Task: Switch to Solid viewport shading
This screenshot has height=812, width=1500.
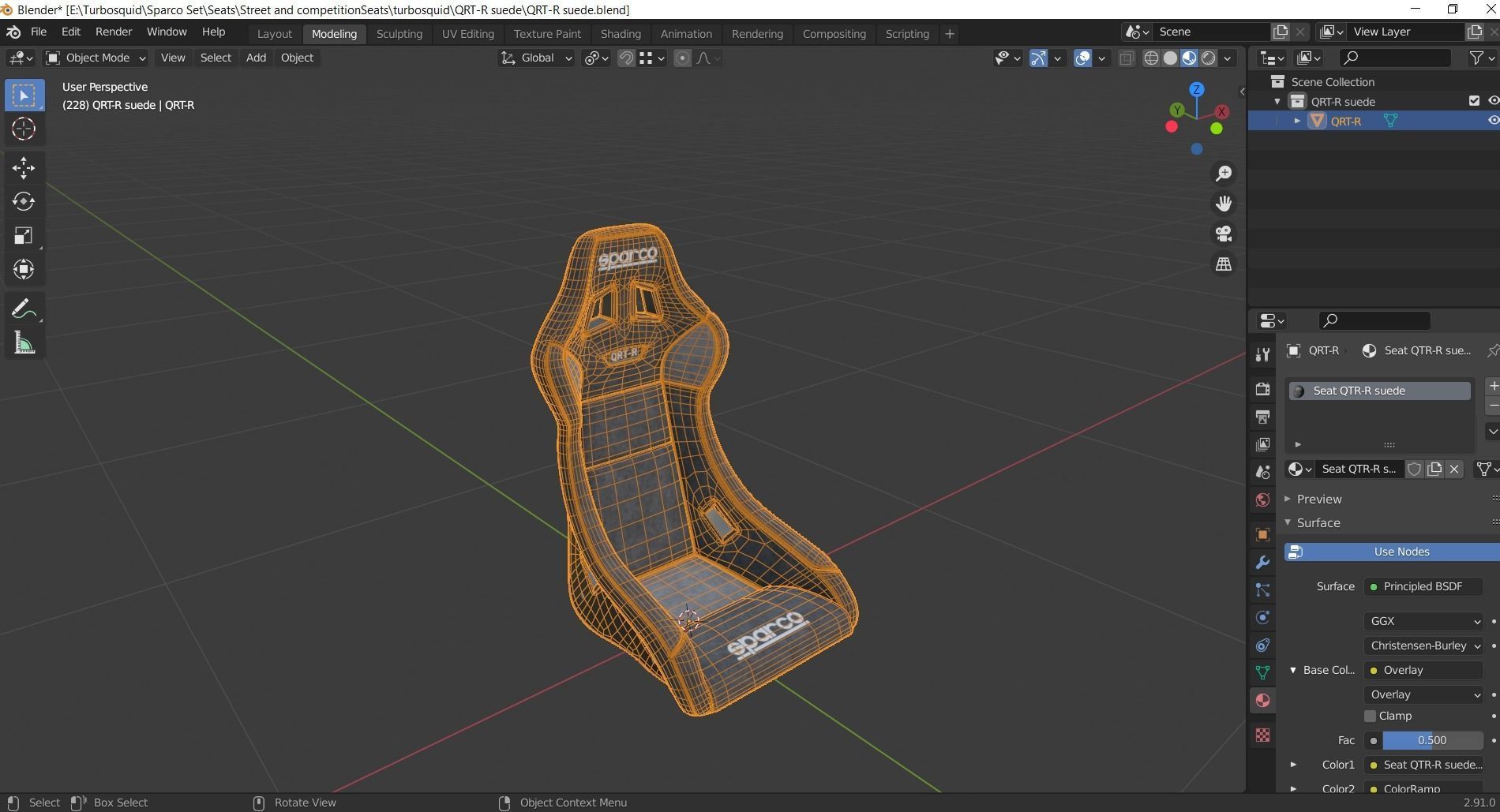Action: 1170,58
